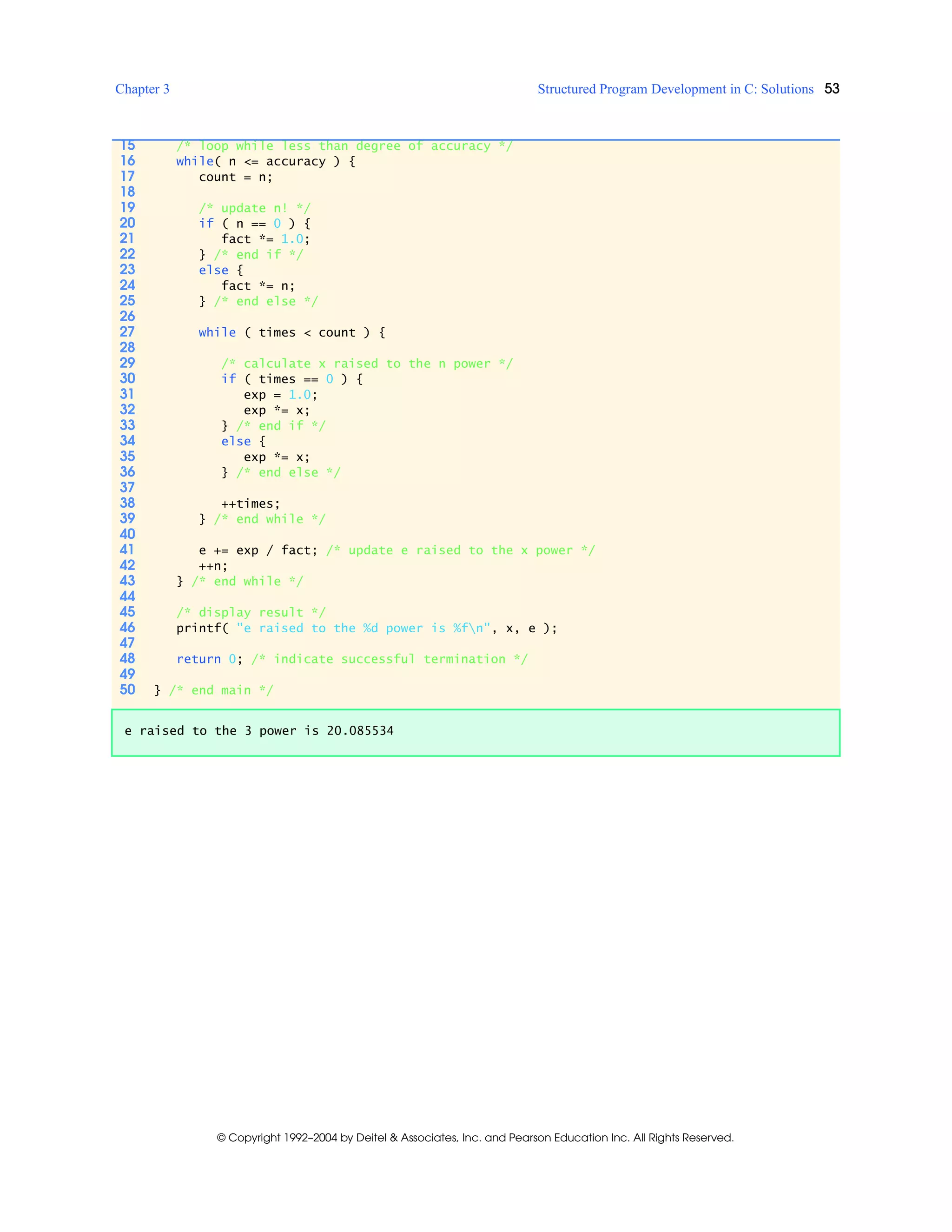Click the 'count = n;' code line

point(235,177)
